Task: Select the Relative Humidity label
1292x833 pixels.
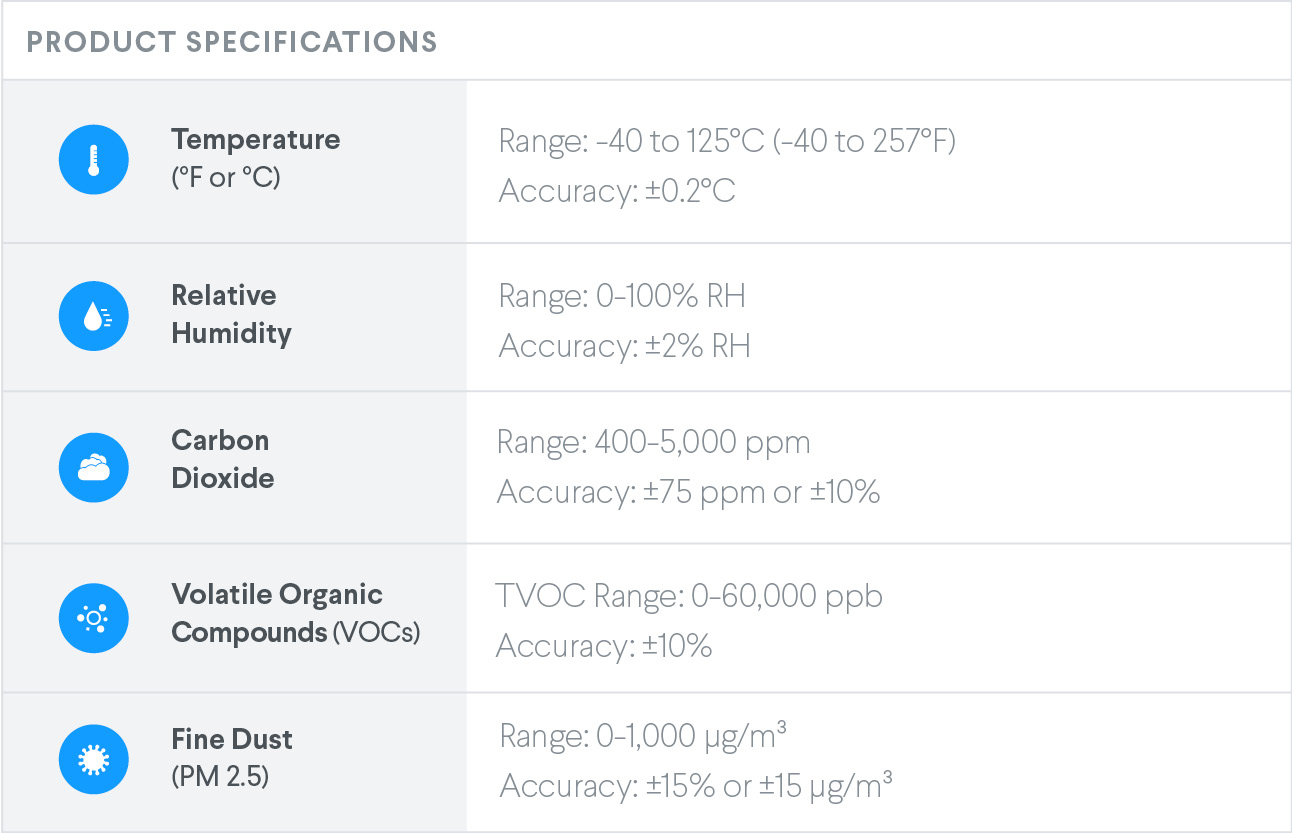Action: click(231, 314)
